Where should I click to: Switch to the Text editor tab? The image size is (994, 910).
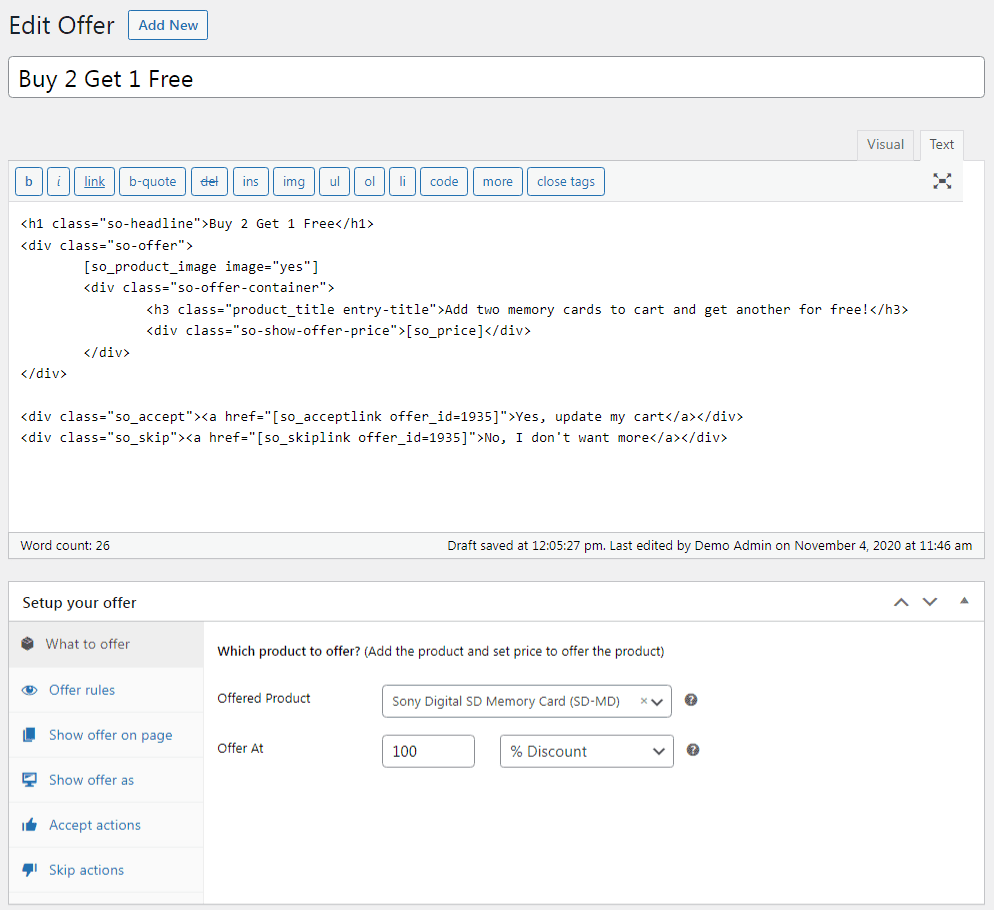point(941,145)
